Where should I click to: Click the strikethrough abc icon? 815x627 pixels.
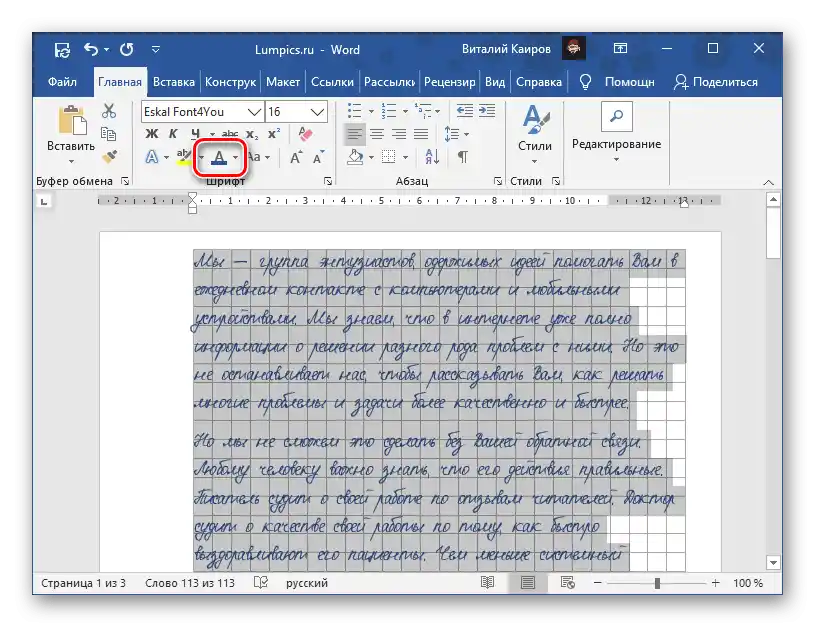[229, 133]
